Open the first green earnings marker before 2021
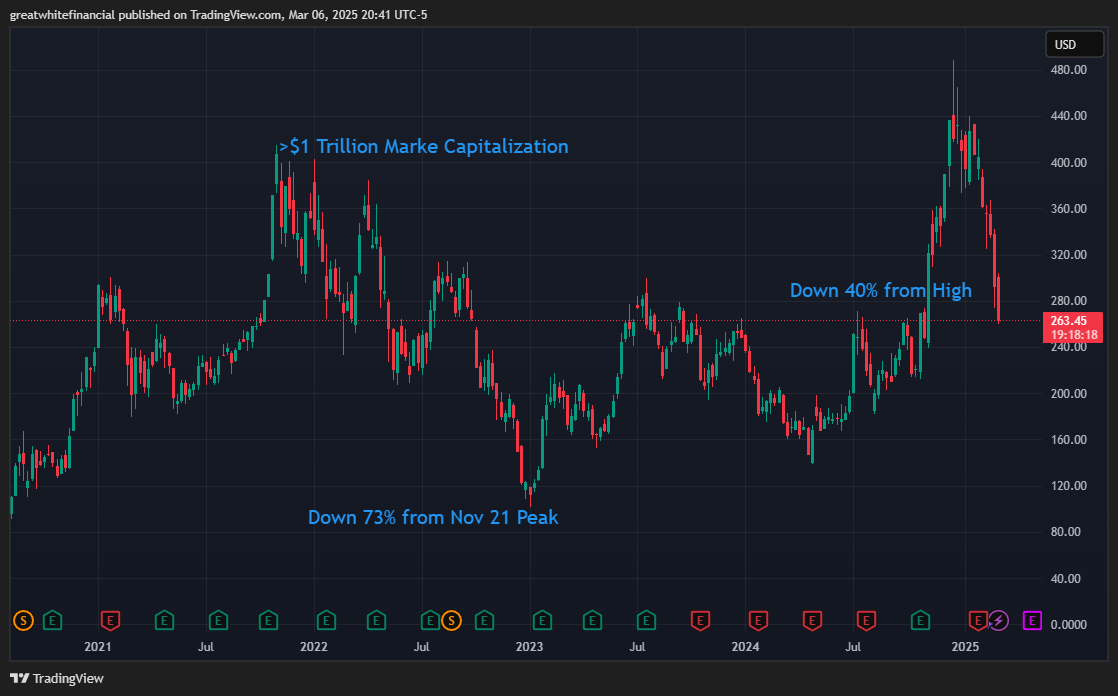This screenshot has height=696, width=1118. pos(52,620)
